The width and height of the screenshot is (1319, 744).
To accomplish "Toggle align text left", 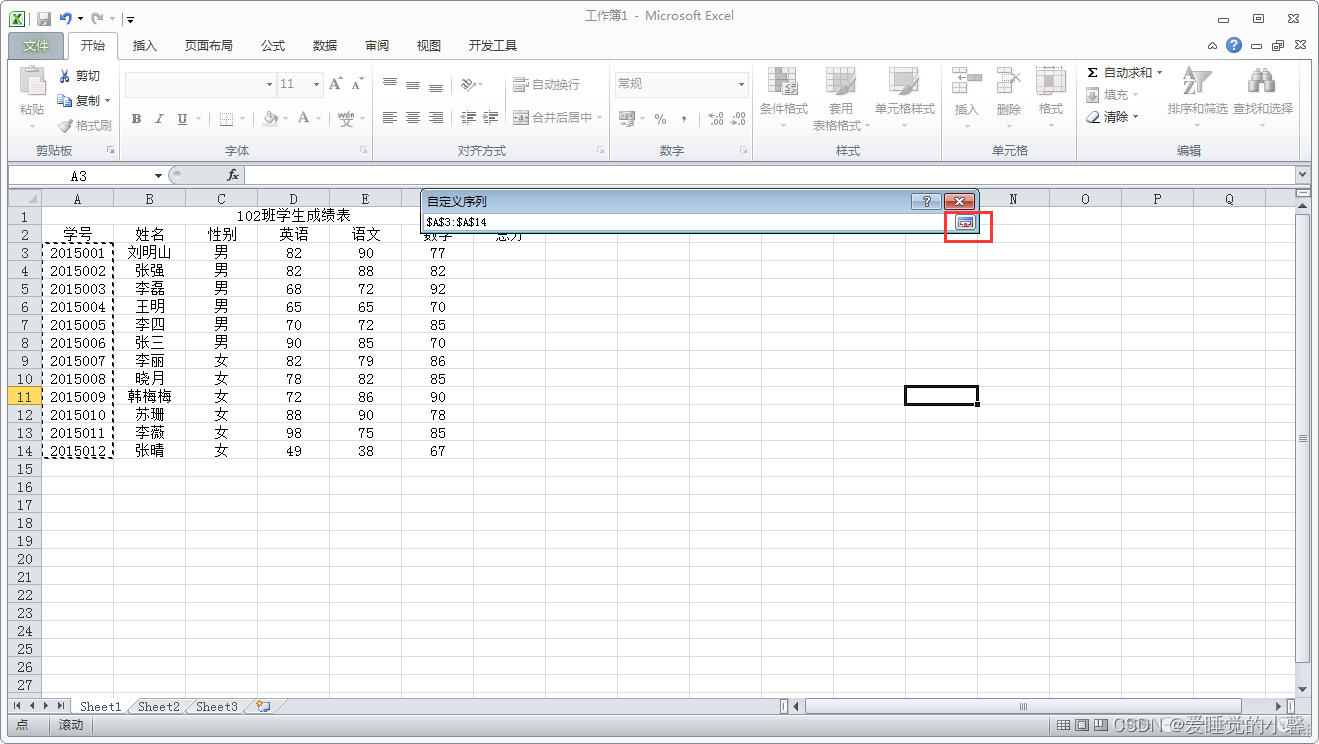I will [x=390, y=118].
